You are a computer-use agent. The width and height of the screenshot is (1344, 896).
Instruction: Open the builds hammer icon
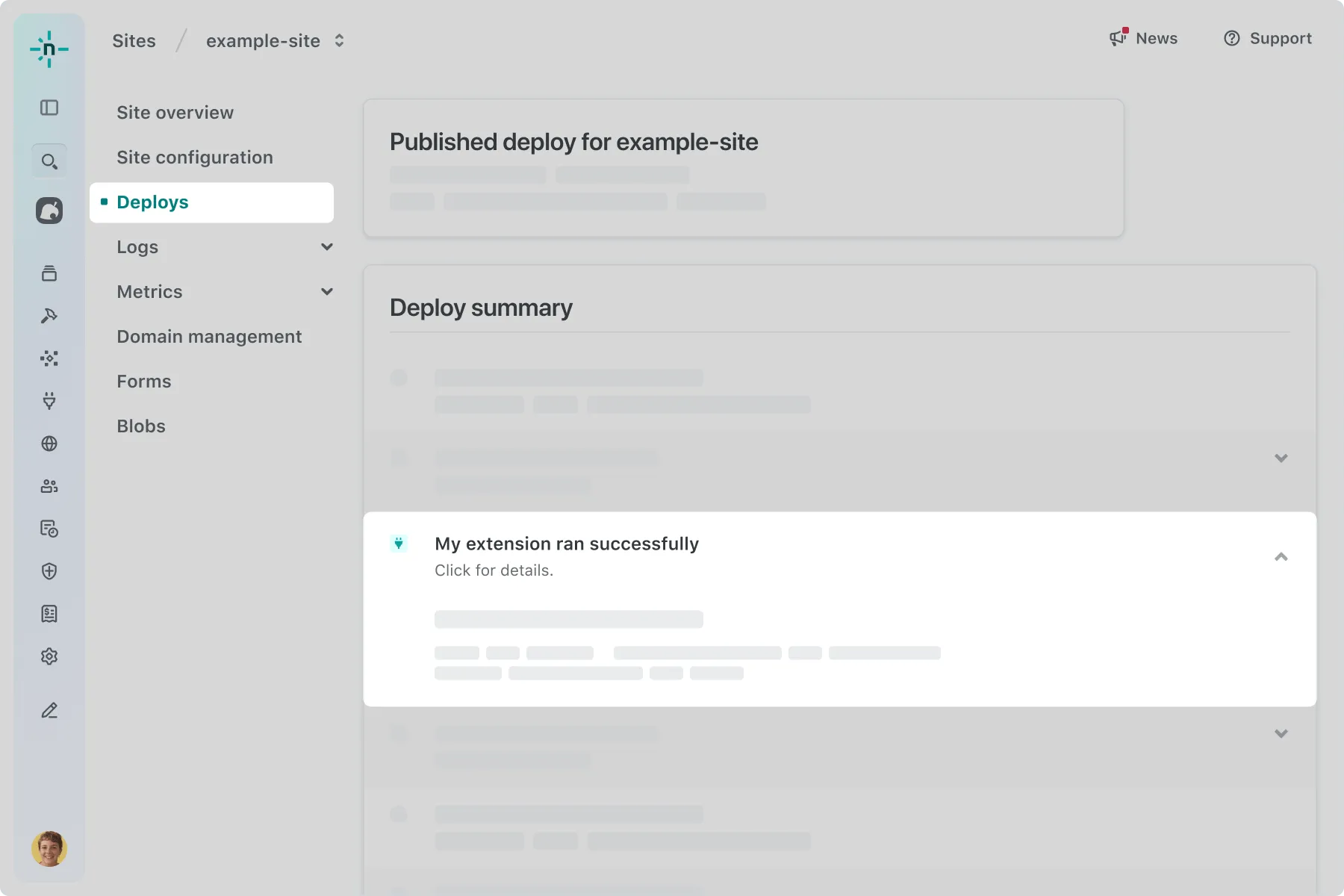49,316
